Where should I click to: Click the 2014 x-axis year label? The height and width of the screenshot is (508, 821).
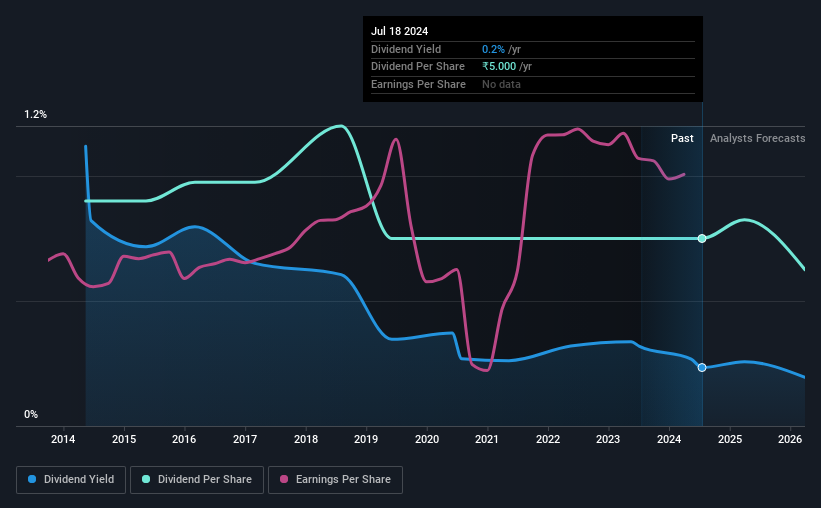click(63, 439)
